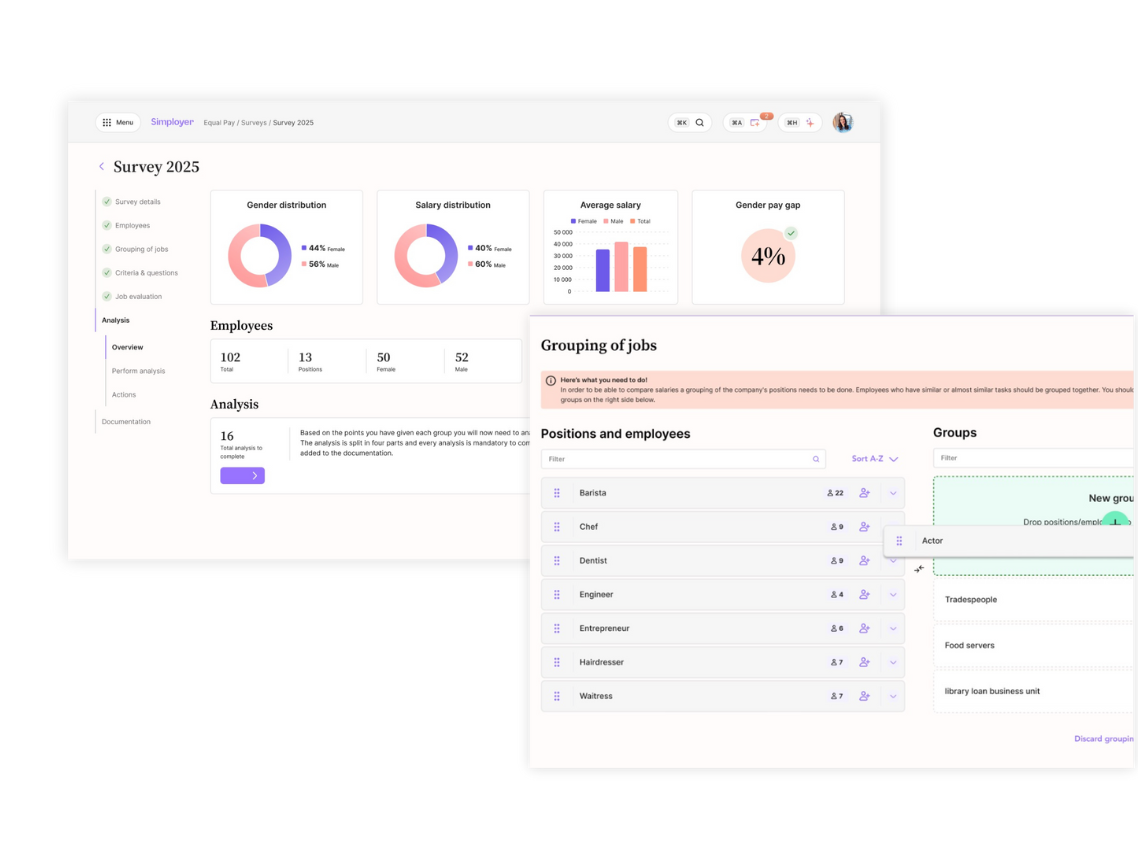Screen dimensions: 1138x854
Task: Click add-employee icon on Barista row
Action: pyautogui.click(x=864, y=493)
